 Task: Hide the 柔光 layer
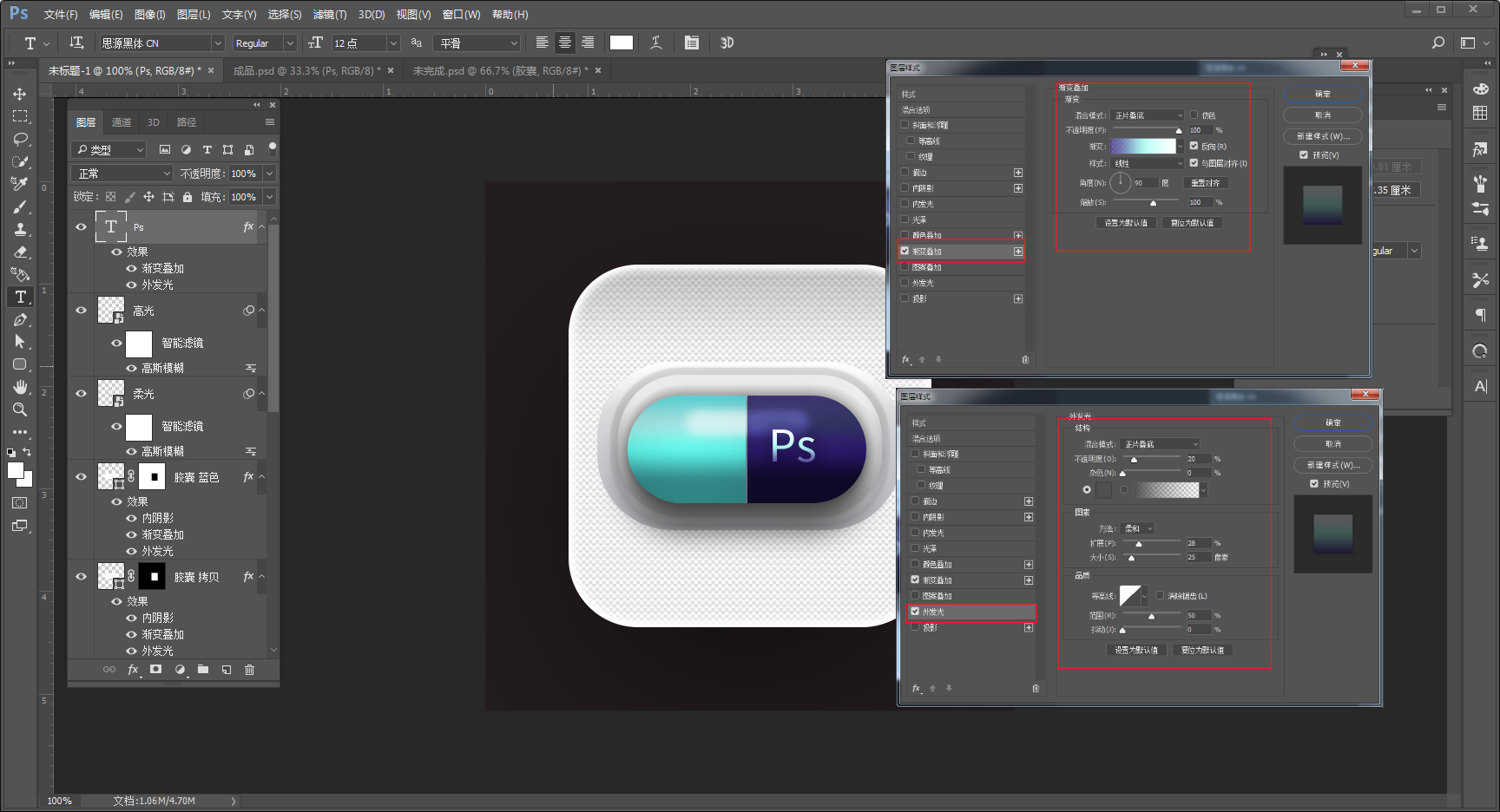click(81, 394)
